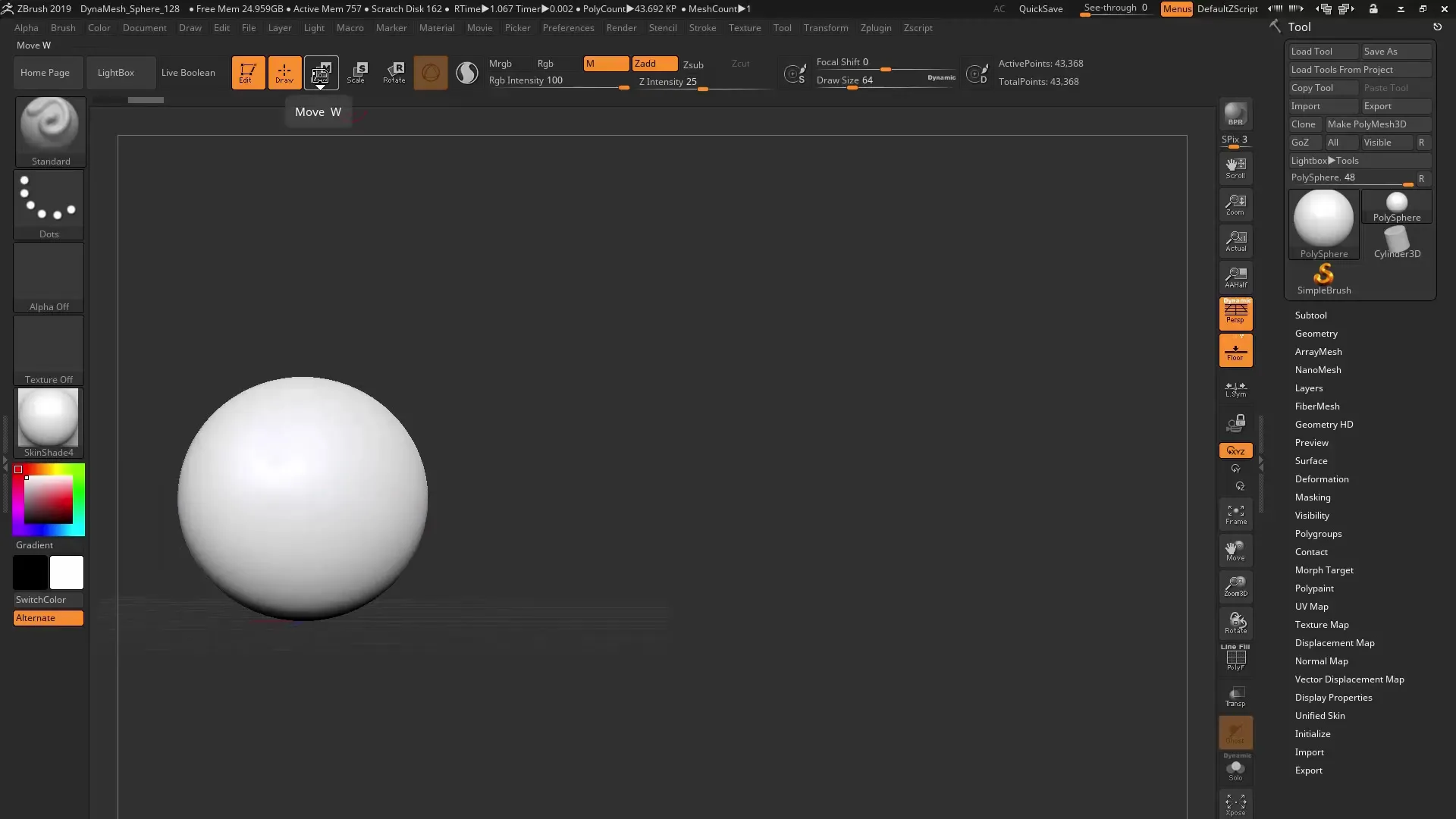Viewport: 1456px width, 819px height.
Task: Click the Frame mesh icon
Action: (x=1235, y=515)
